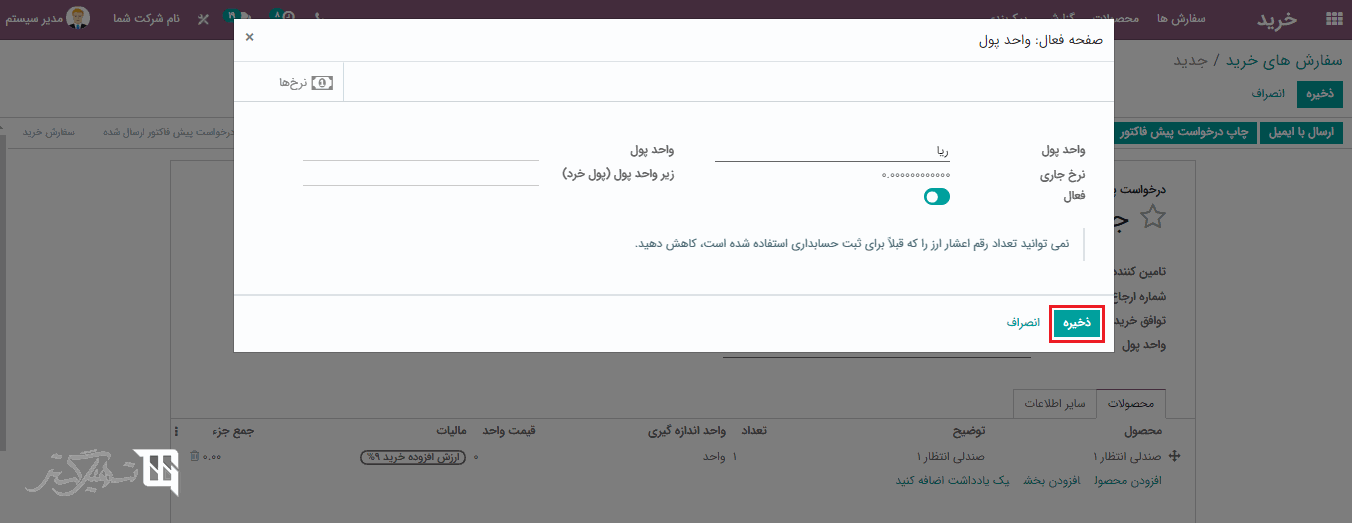Screen dimensions: 1352x523
Task: Select the Products tab
Action: 1131,404
